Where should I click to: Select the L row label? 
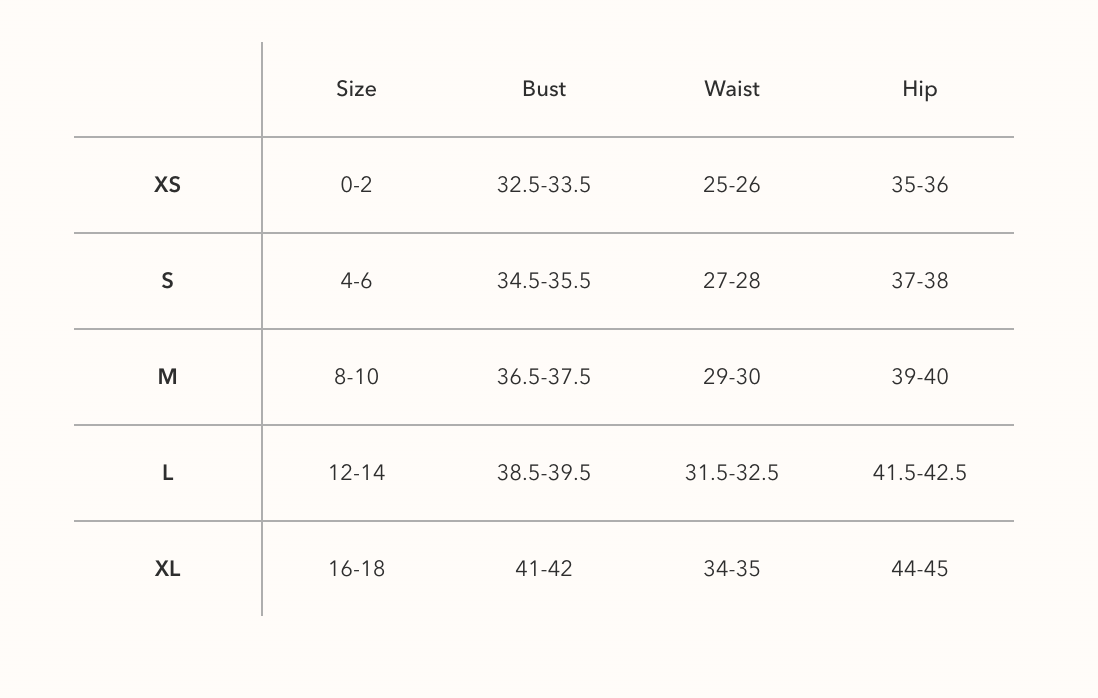[168, 473]
